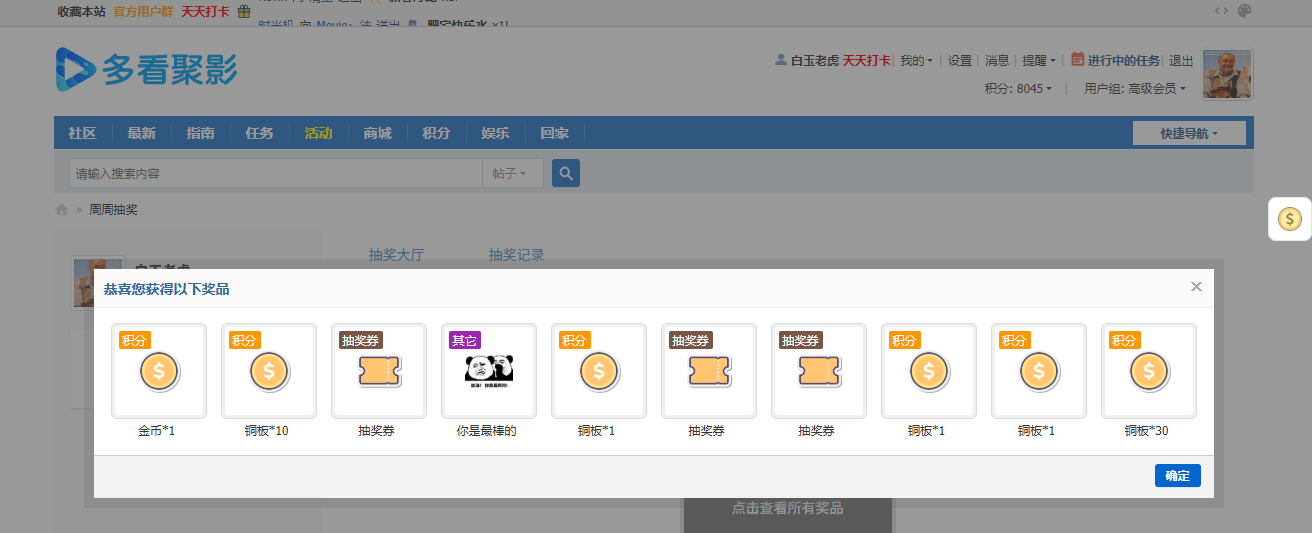Expand the 积分: 8045 dropdown
The width and height of the screenshot is (1312, 533).
[1018, 88]
